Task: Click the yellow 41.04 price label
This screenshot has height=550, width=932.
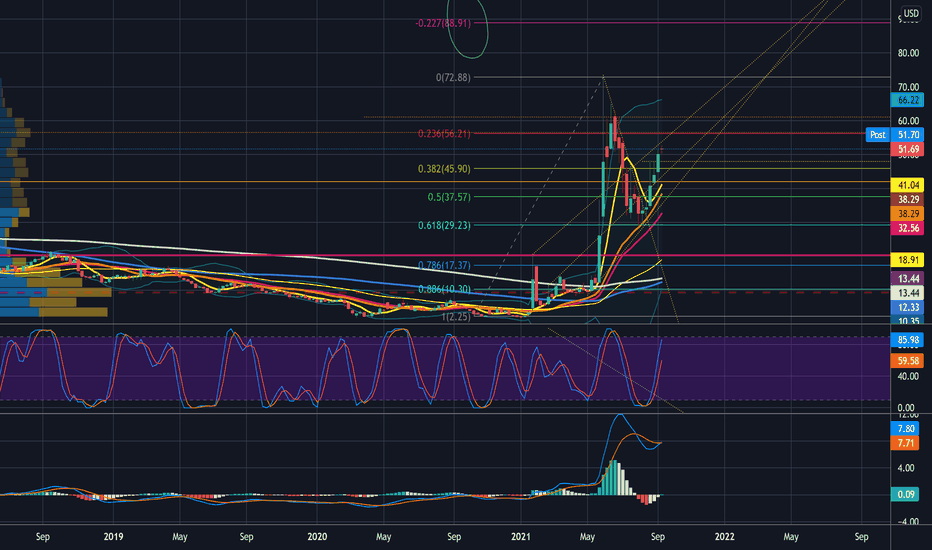Action: (908, 185)
